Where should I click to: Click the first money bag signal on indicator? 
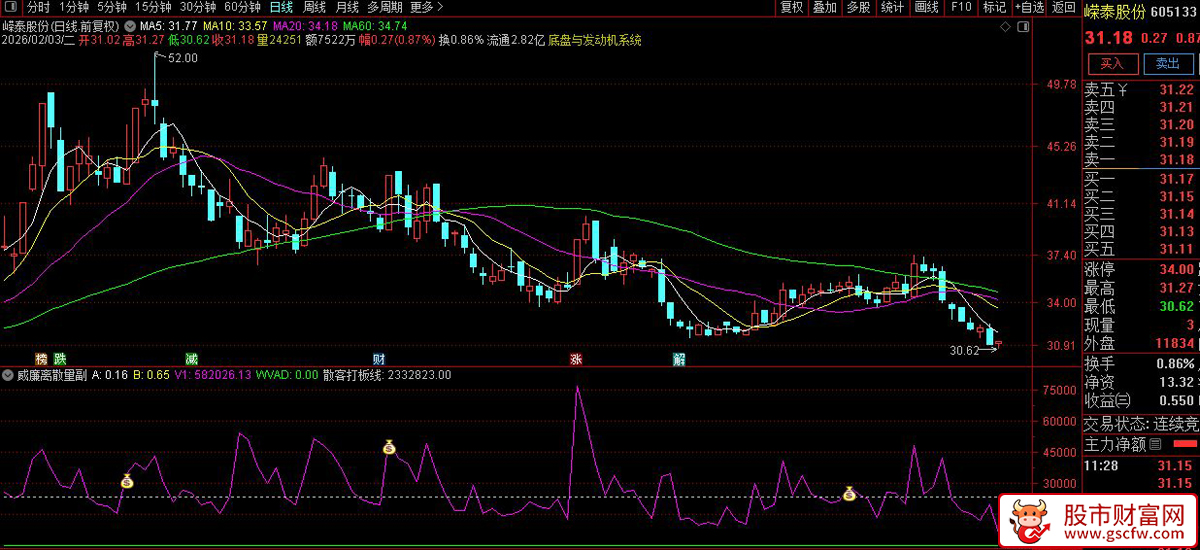pos(127,482)
